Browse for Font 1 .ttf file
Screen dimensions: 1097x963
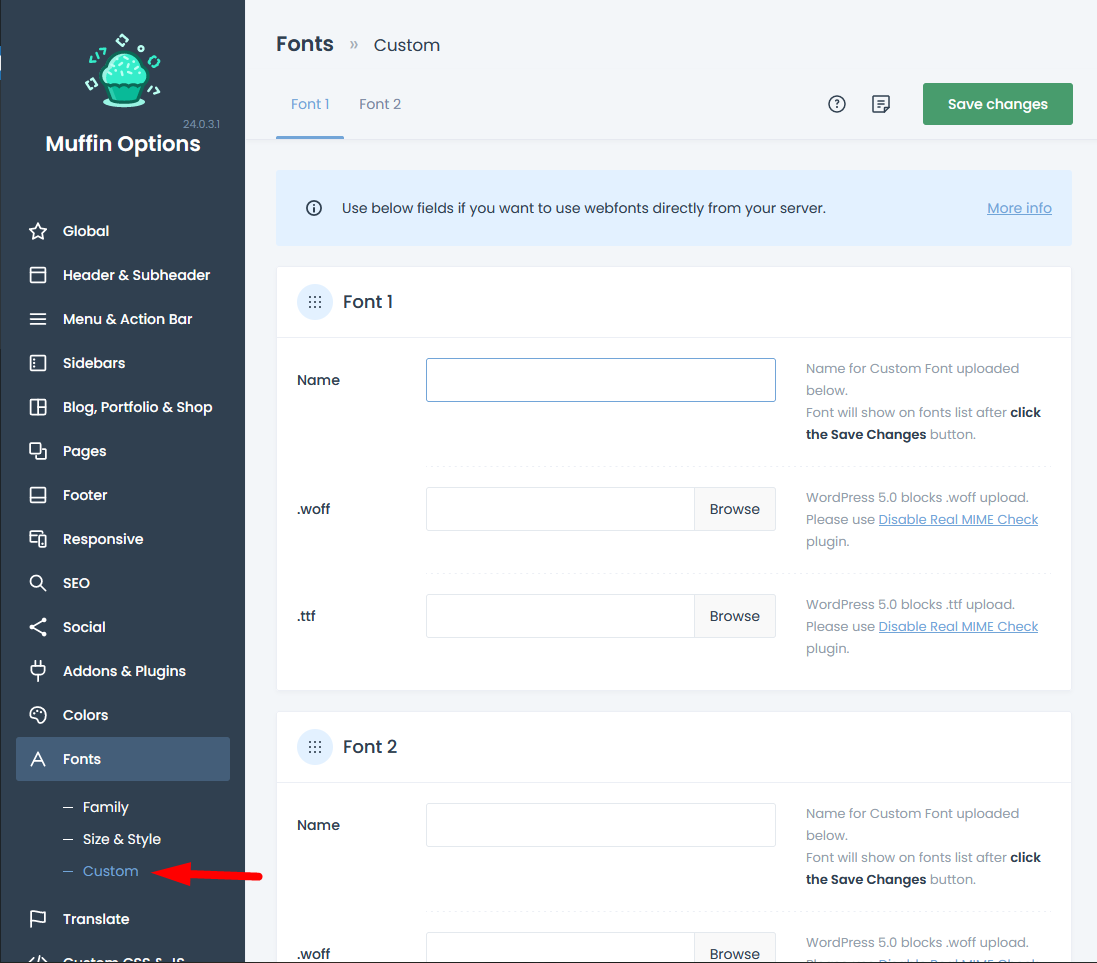point(735,616)
